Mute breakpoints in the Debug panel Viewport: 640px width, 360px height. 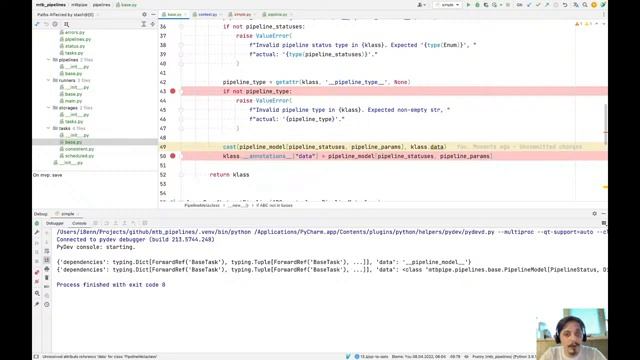click(37, 282)
